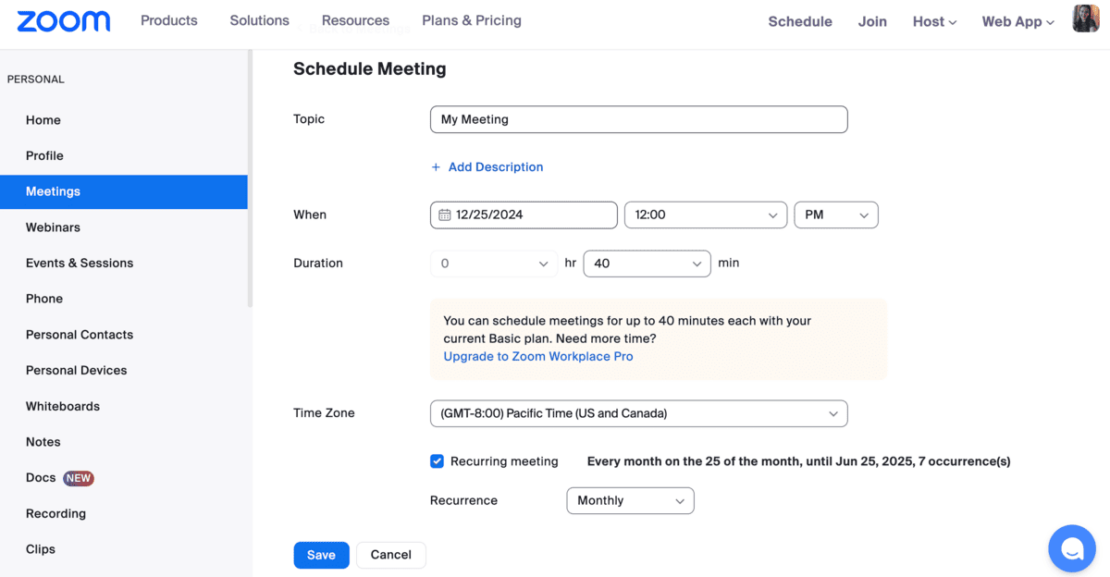The image size is (1110, 577).
Task: Expand the Host menu
Action: coord(933,21)
